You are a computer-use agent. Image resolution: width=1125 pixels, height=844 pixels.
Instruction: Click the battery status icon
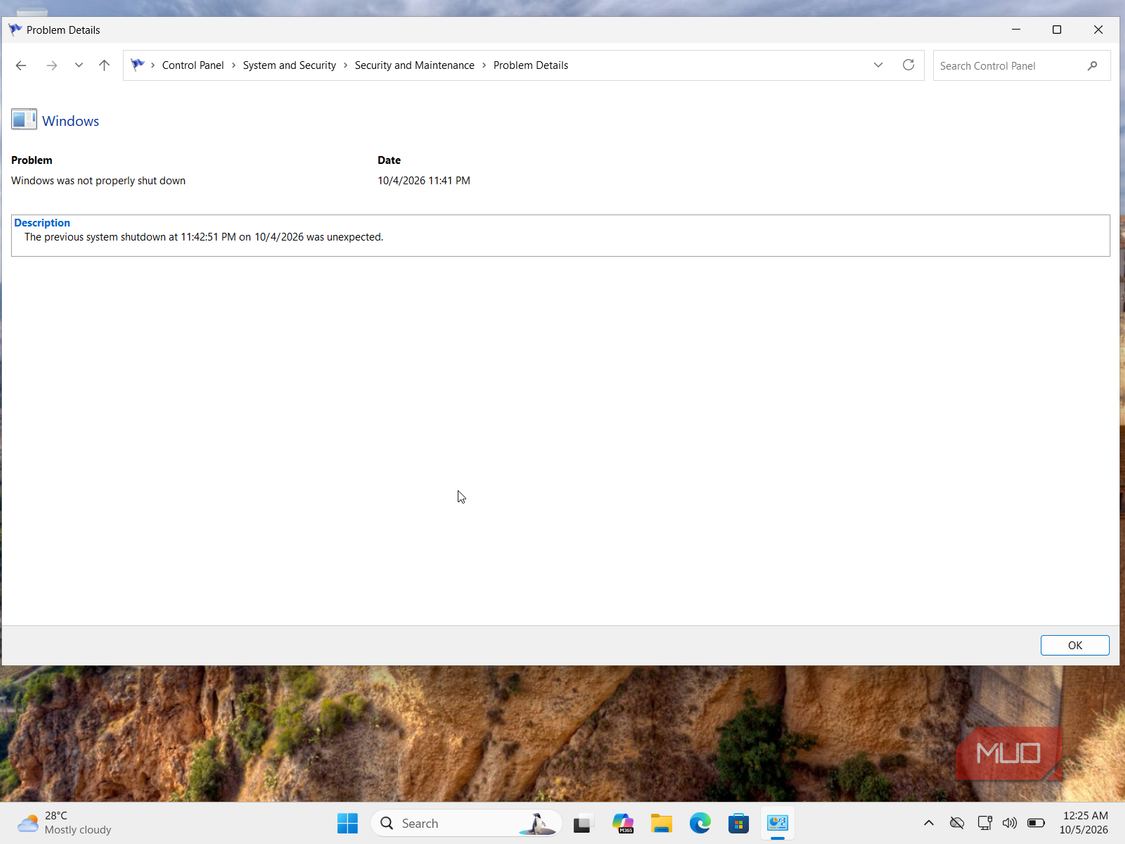[x=1036, y=823]
